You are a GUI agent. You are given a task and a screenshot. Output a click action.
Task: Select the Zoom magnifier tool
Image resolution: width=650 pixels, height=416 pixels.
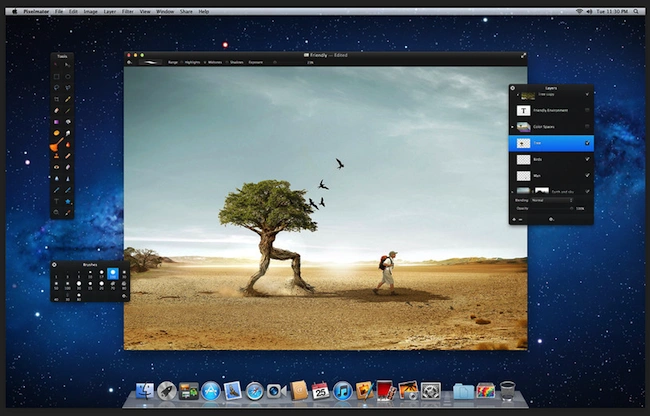click(56, 213)
